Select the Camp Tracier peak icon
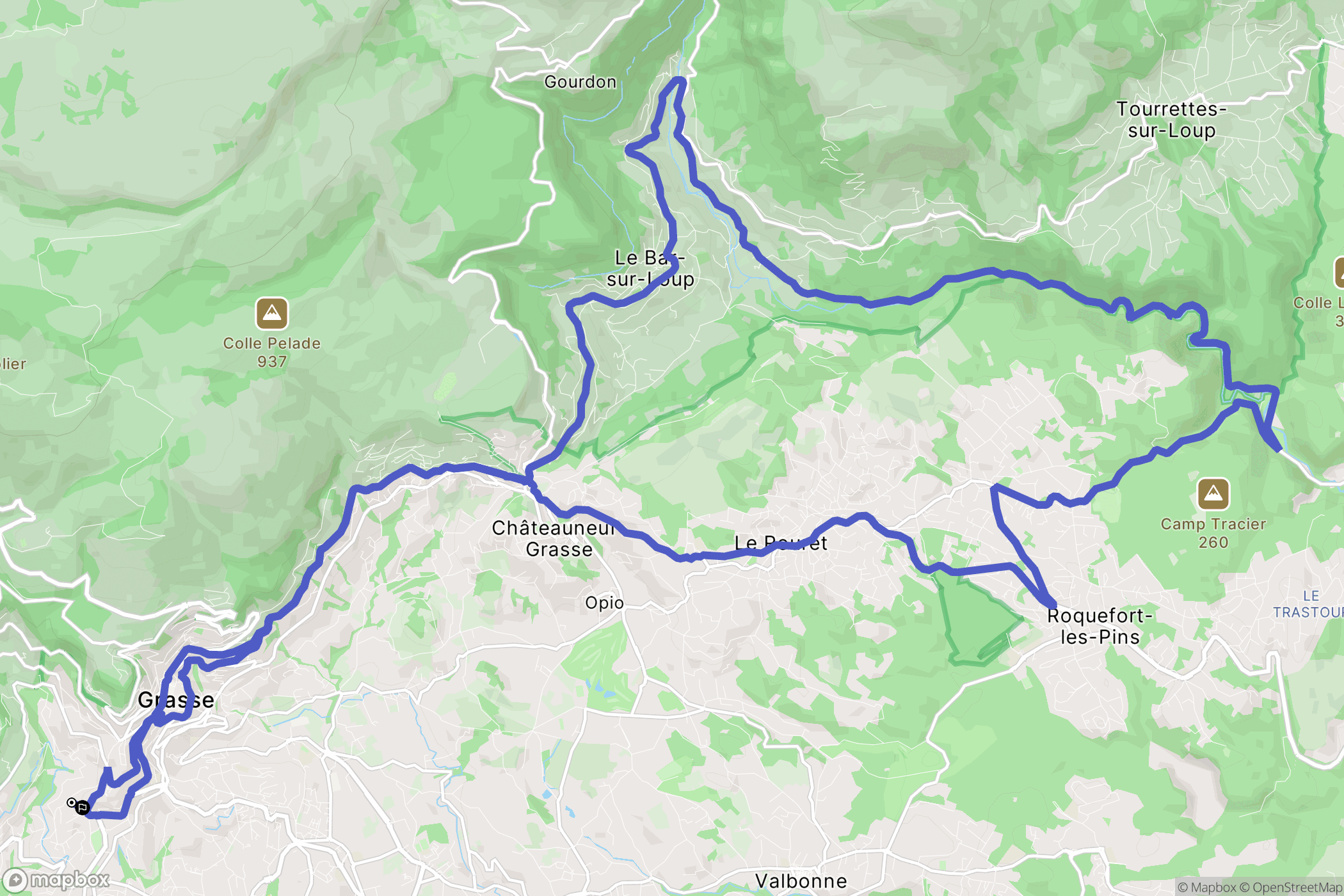 pyautogui.click(x=1213, y=494)
